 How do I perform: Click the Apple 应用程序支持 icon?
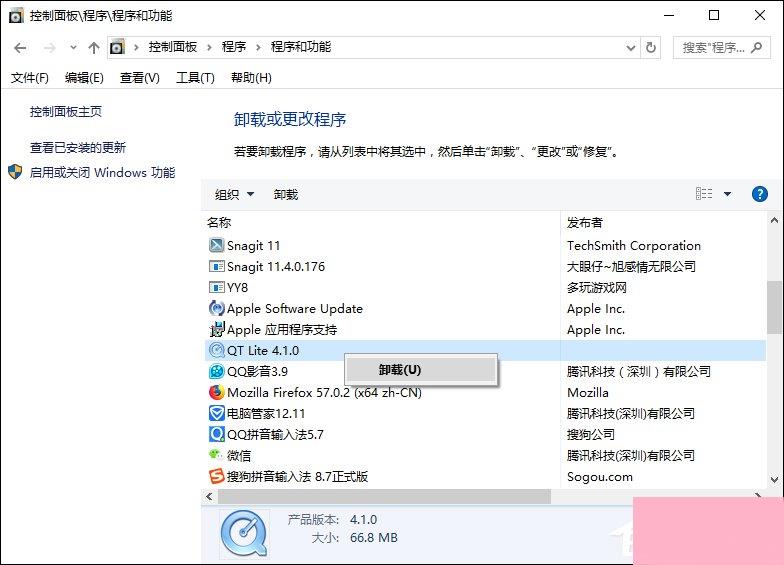click(216, 329)
